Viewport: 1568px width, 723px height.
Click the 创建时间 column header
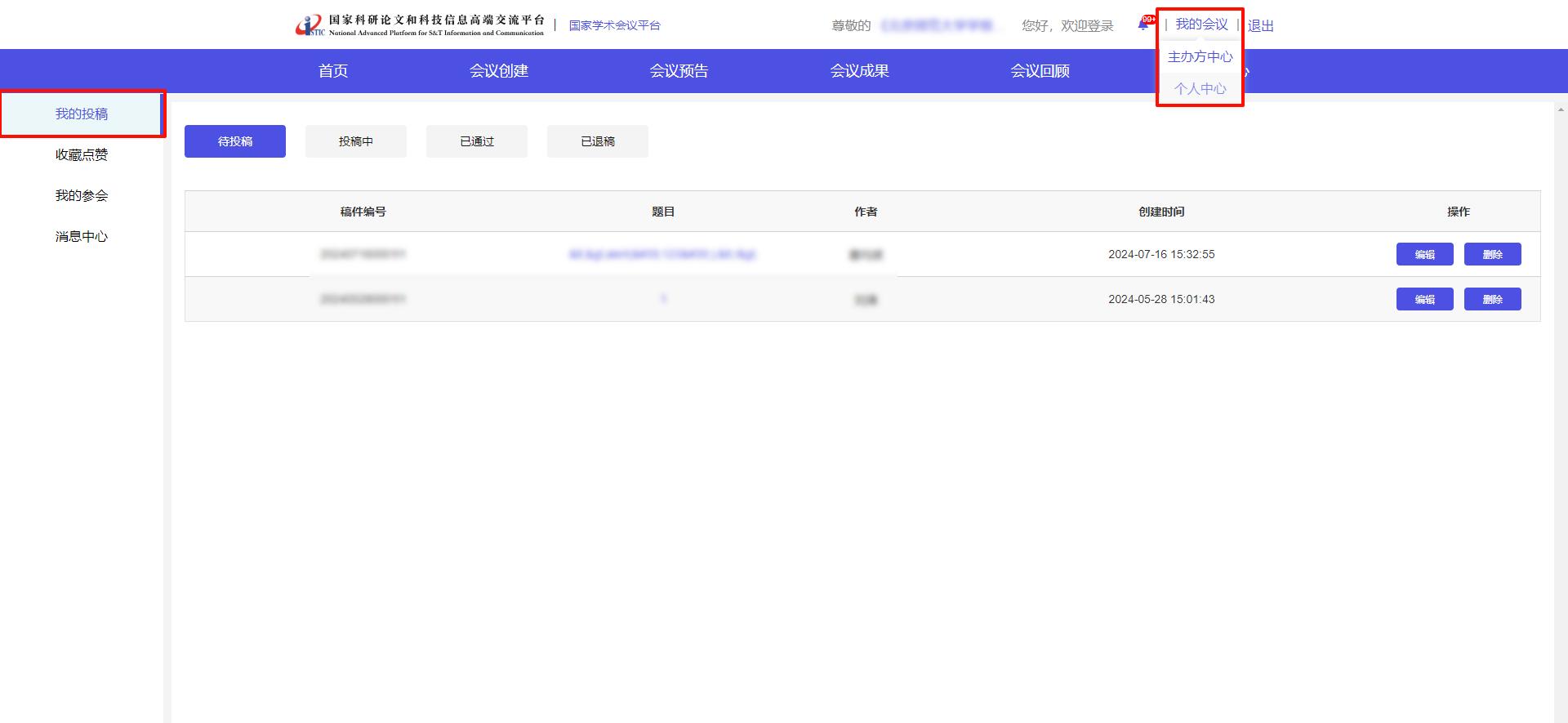coord(1161,212)
